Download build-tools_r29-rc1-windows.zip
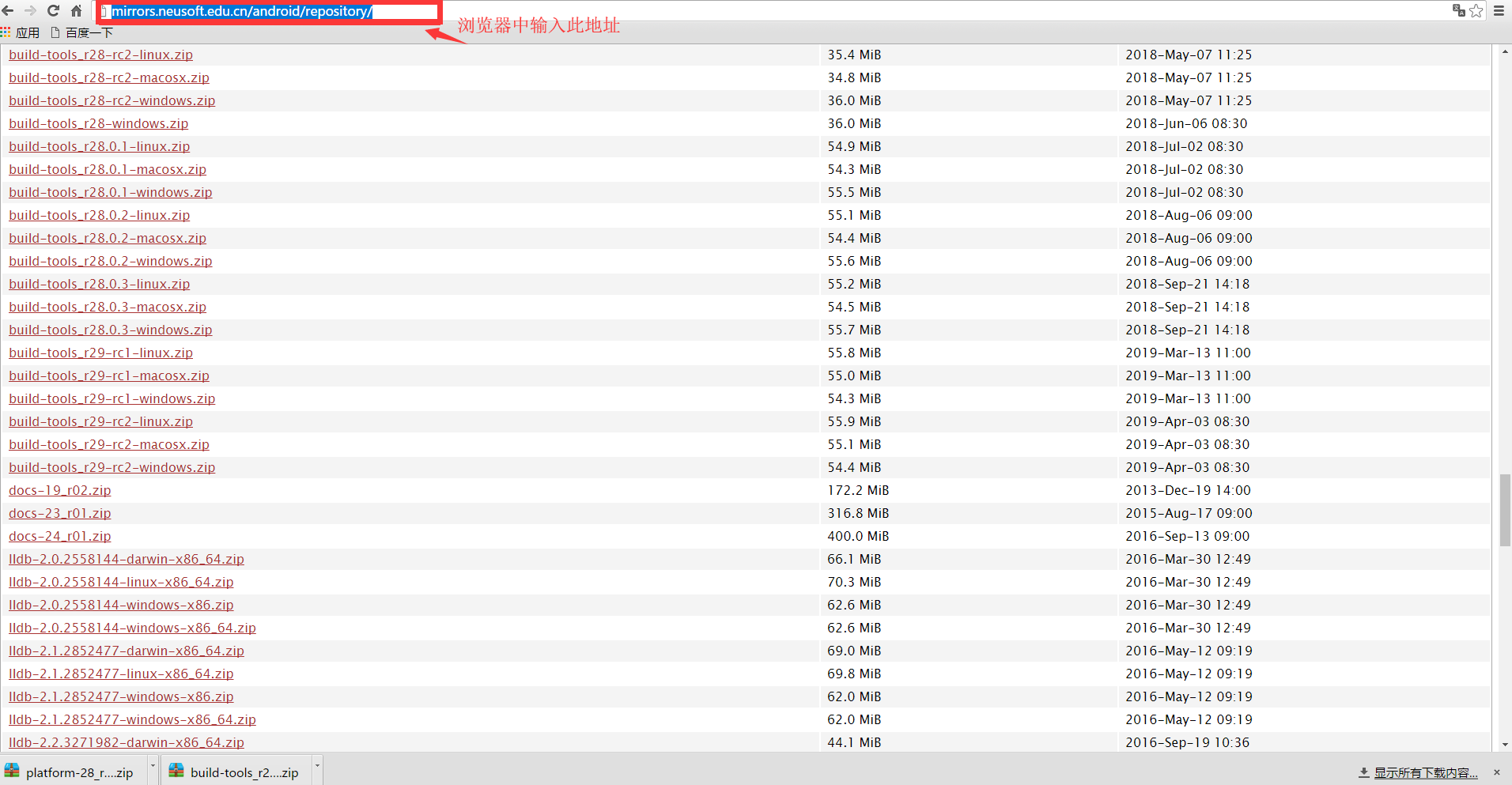The image size is (1512, 785). (112, 398)
